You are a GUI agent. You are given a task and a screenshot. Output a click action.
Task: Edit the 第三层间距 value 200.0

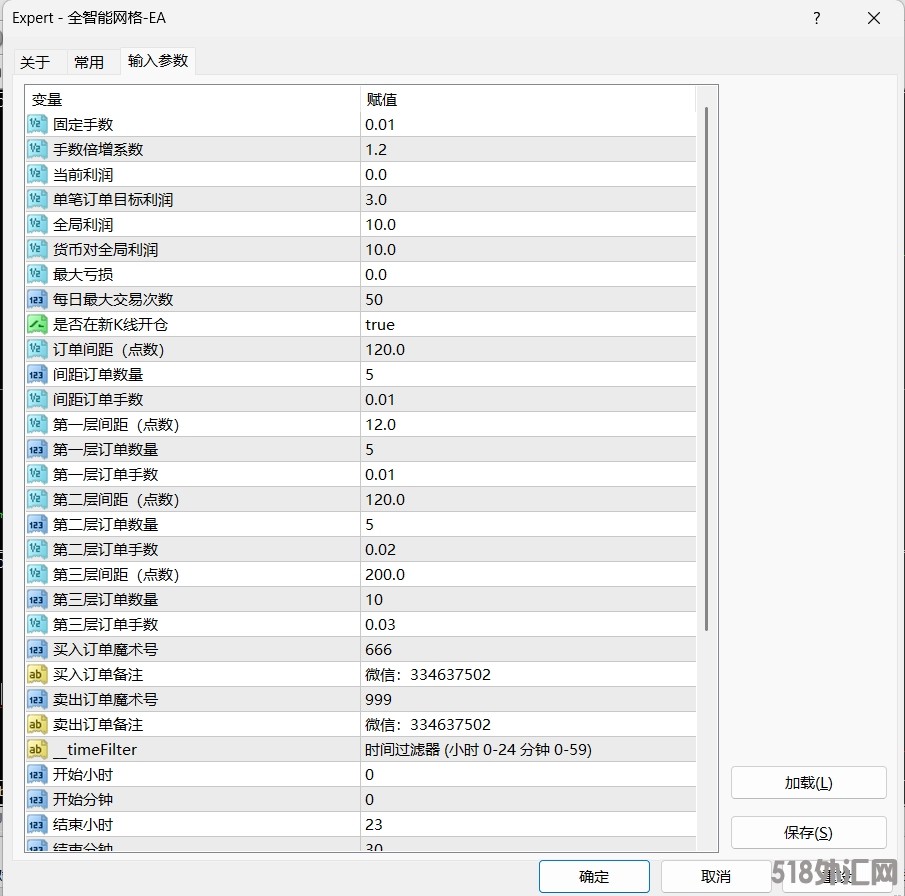tap(528, 574)
